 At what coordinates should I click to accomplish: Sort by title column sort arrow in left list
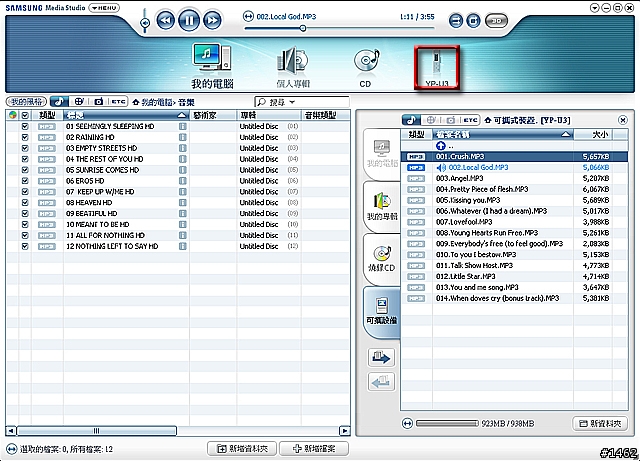pos(182,116)
